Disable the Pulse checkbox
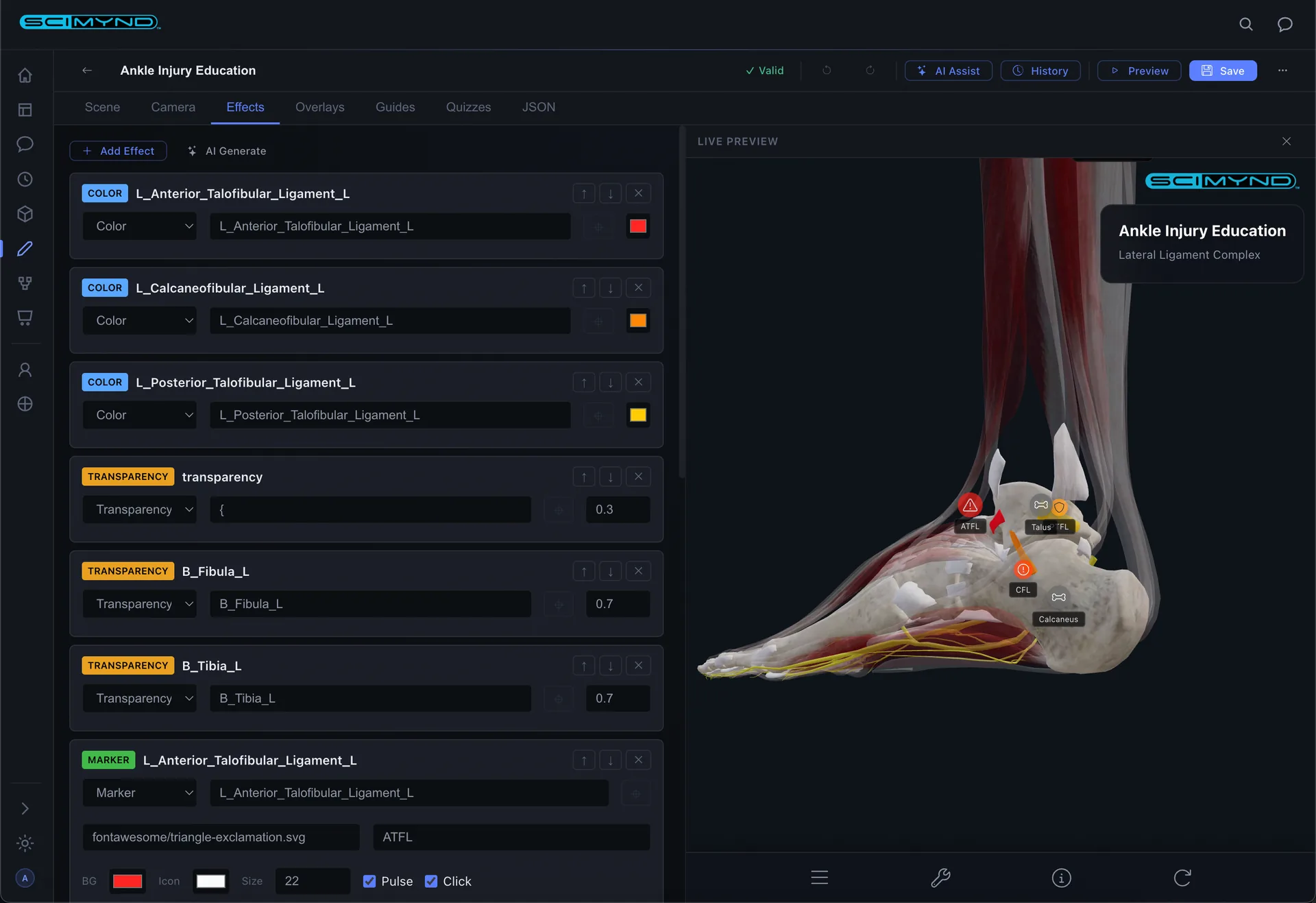Viewport: 1316px width, 903px height. pos(369,881)
